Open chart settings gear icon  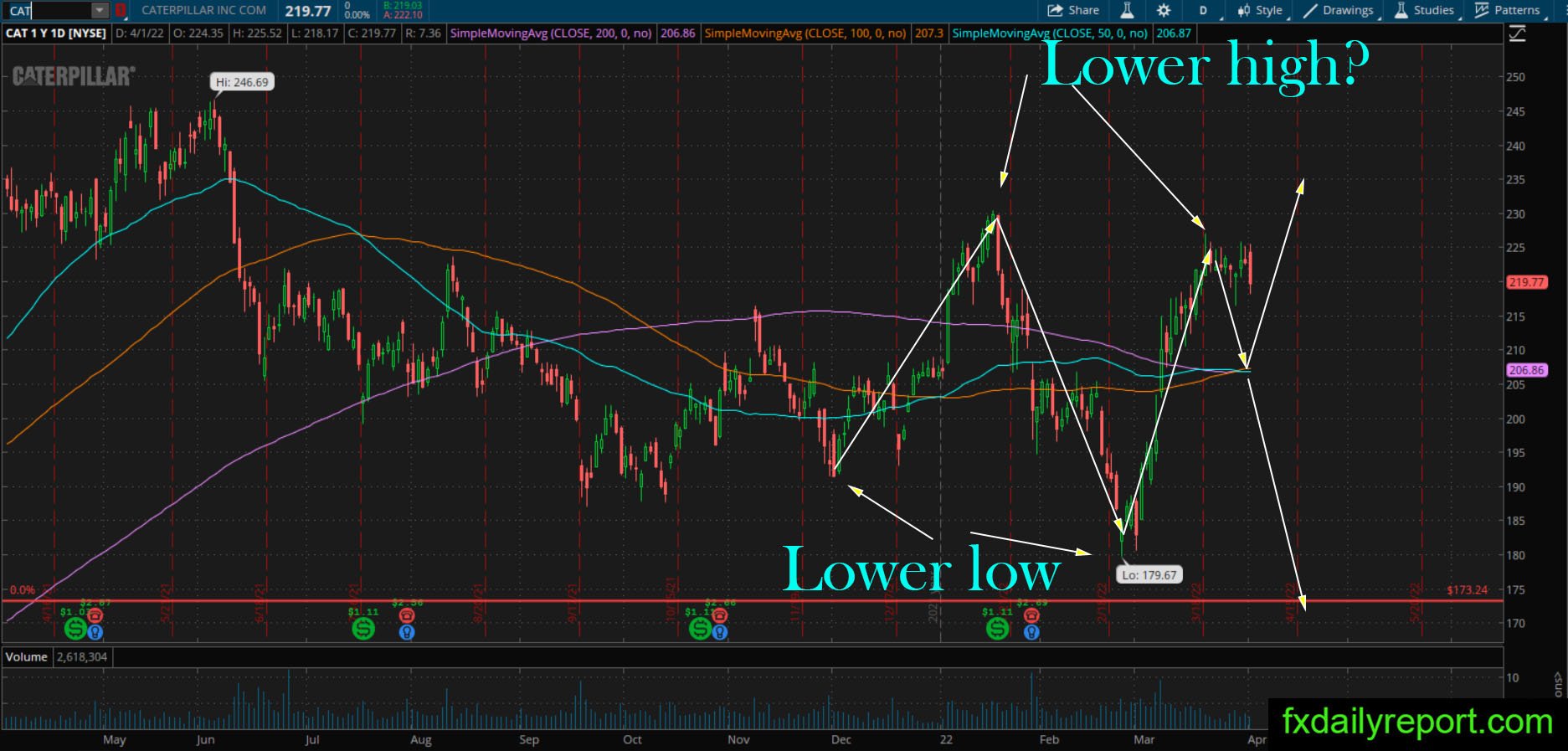click(1164, 11)
